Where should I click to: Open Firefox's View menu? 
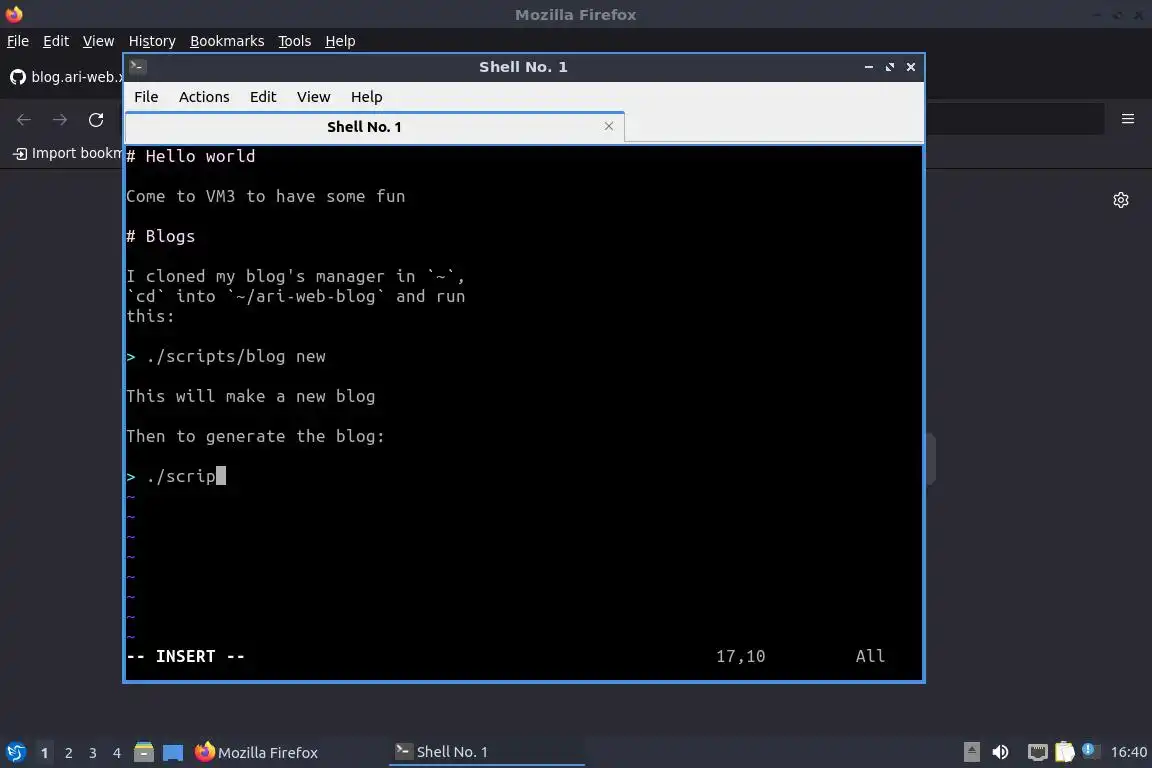(x=98, y=41)
